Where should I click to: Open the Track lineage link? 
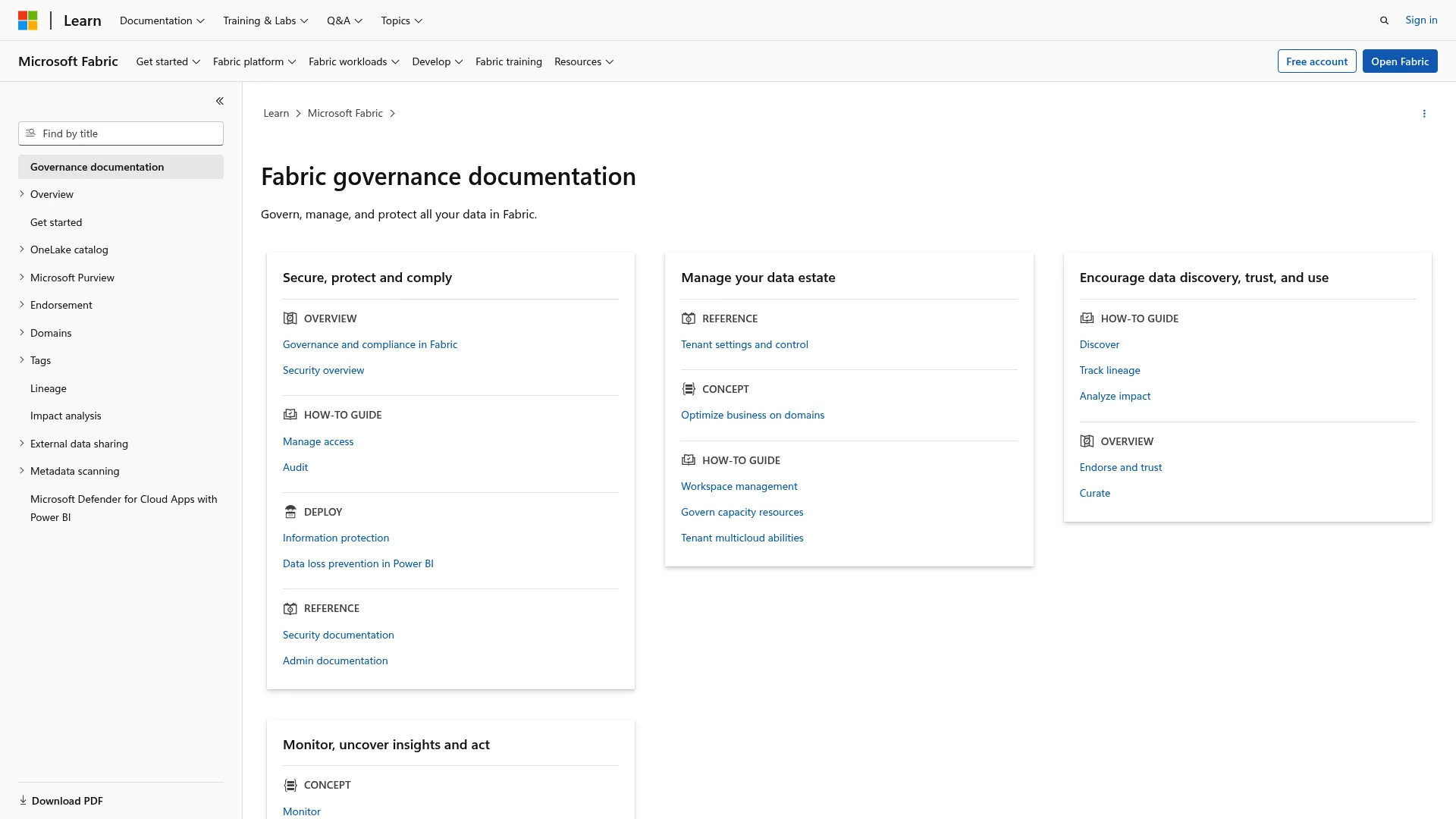(1109, 370)
